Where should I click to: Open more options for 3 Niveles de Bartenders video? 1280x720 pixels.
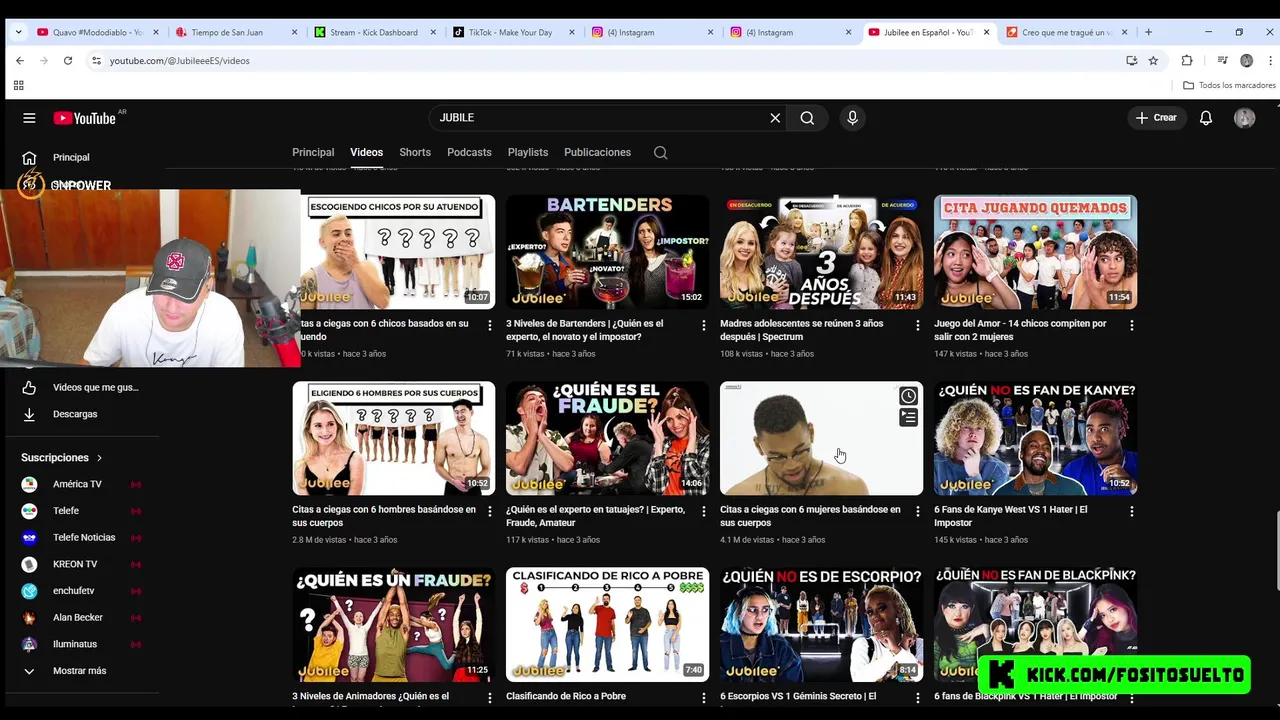(x=703, y=325)
